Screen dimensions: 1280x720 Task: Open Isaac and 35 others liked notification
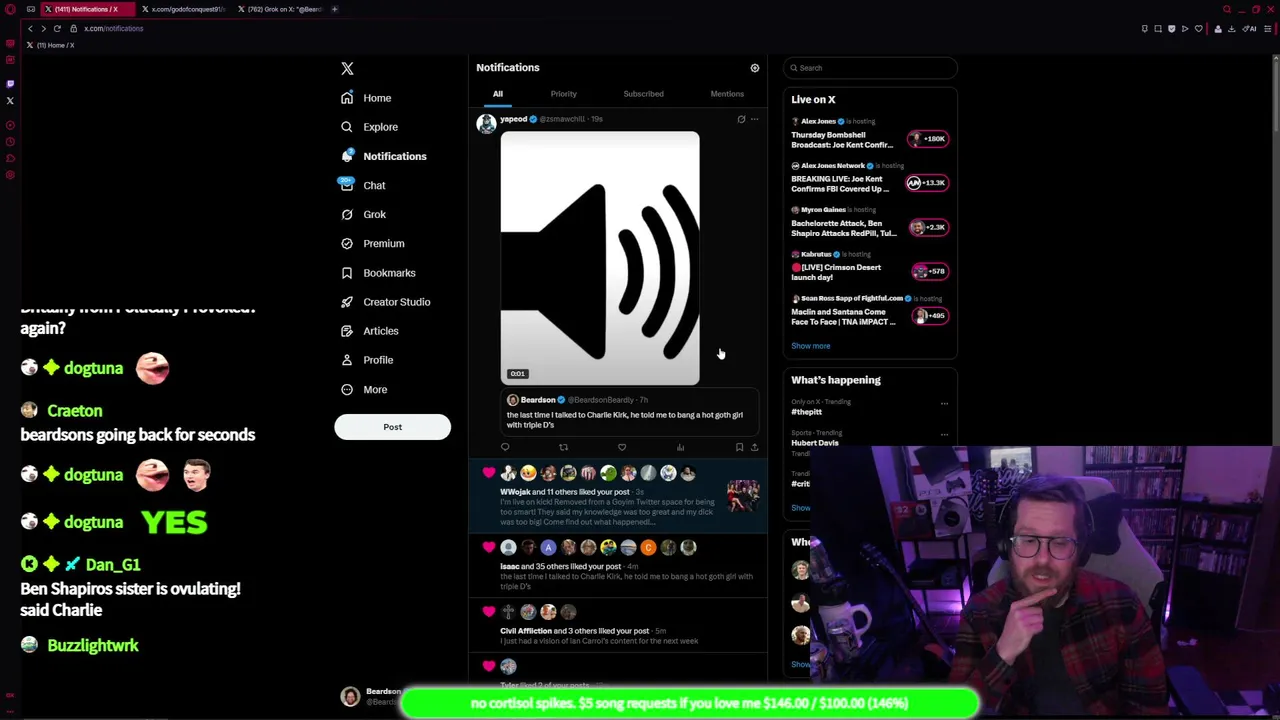[x=620, y=565]
